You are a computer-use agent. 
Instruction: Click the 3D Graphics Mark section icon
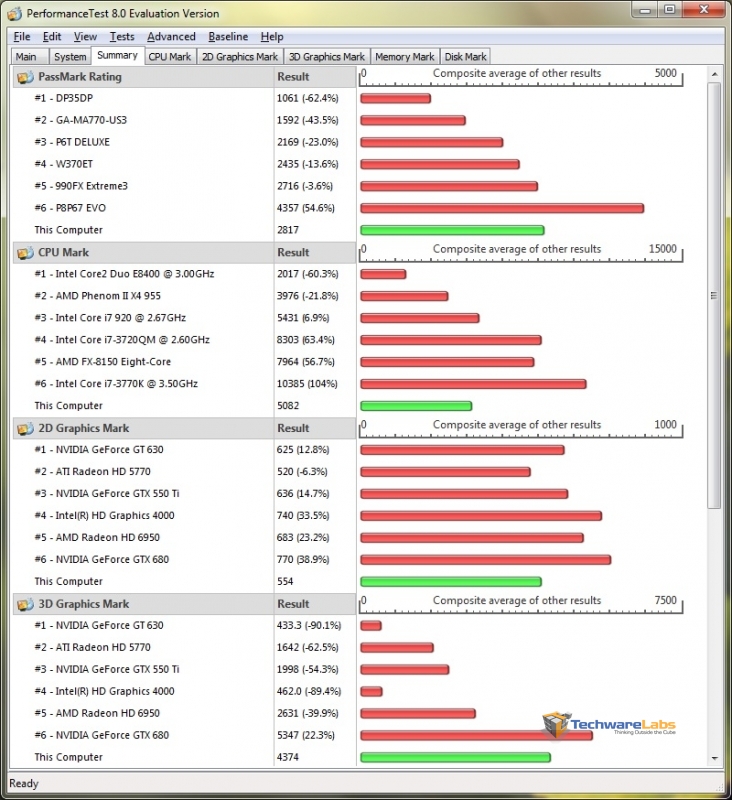(x=26, y=605)
